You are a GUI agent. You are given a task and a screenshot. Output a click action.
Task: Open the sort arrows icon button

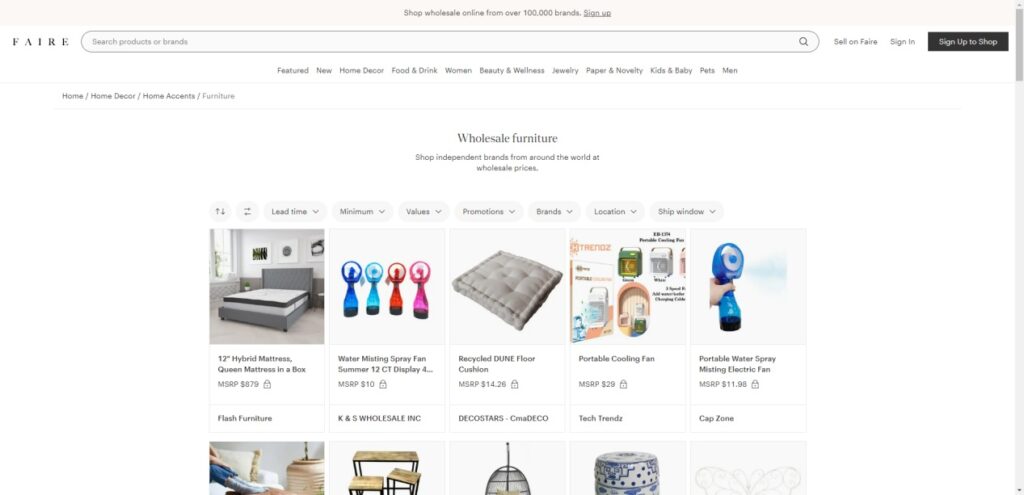(220, 212)
